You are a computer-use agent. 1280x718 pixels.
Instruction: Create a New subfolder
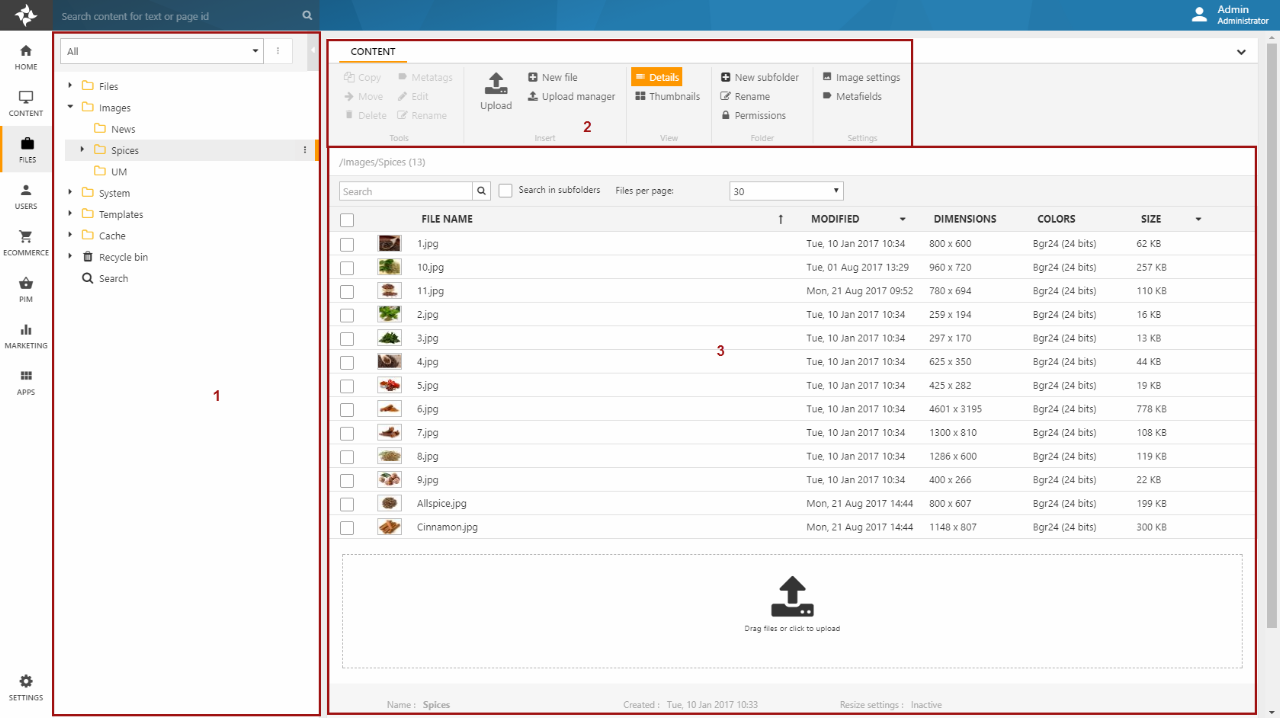tap(759, 78)
